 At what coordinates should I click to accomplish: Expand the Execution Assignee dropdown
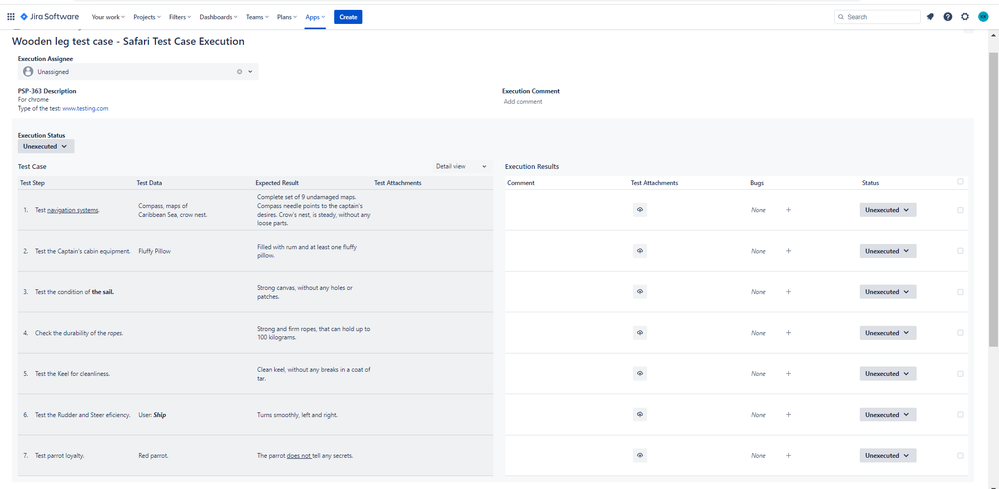point(250,72)
